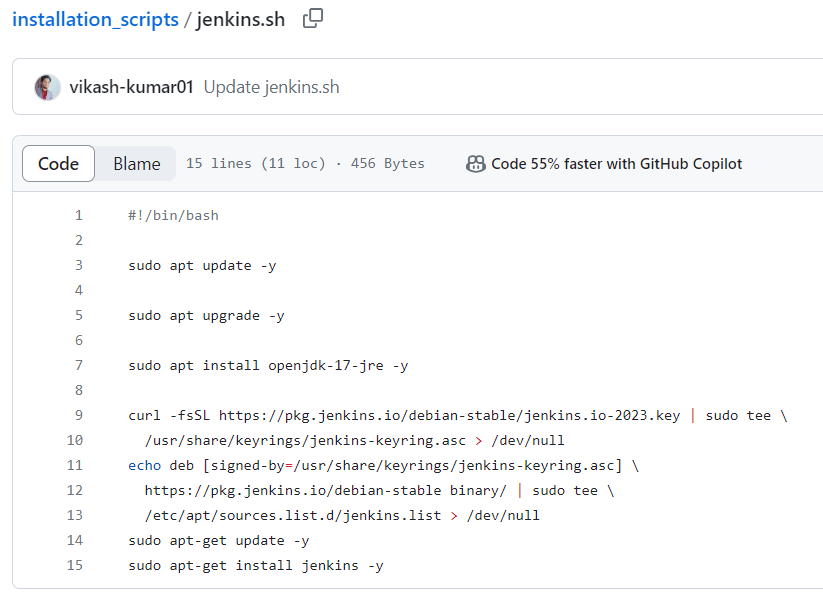Click 'https://pkg.jenkins.io/debian-stable binary/' text
This screenshot has width=823, height=592.
[325, 491]
